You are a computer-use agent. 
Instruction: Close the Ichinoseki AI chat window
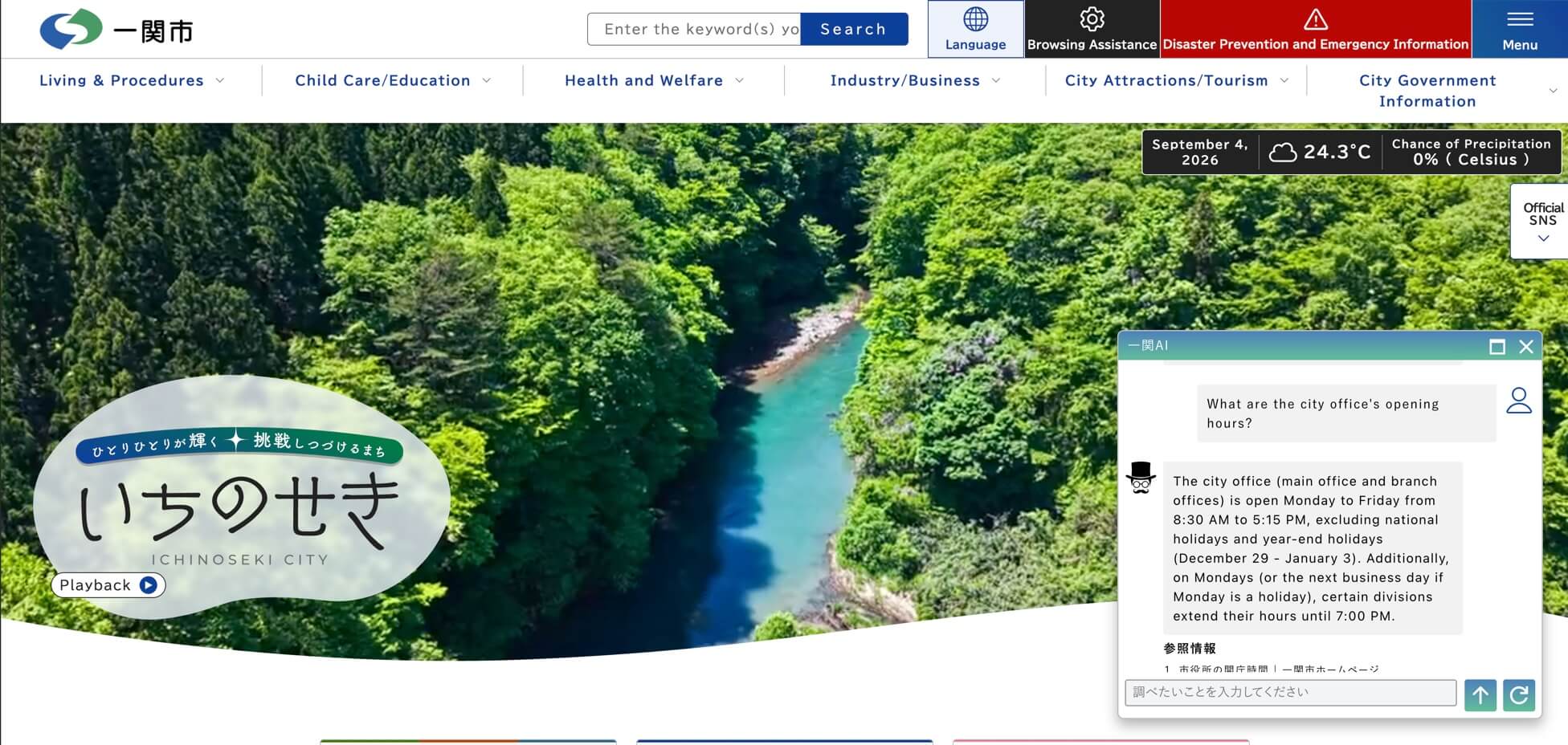click(1526, 347)
